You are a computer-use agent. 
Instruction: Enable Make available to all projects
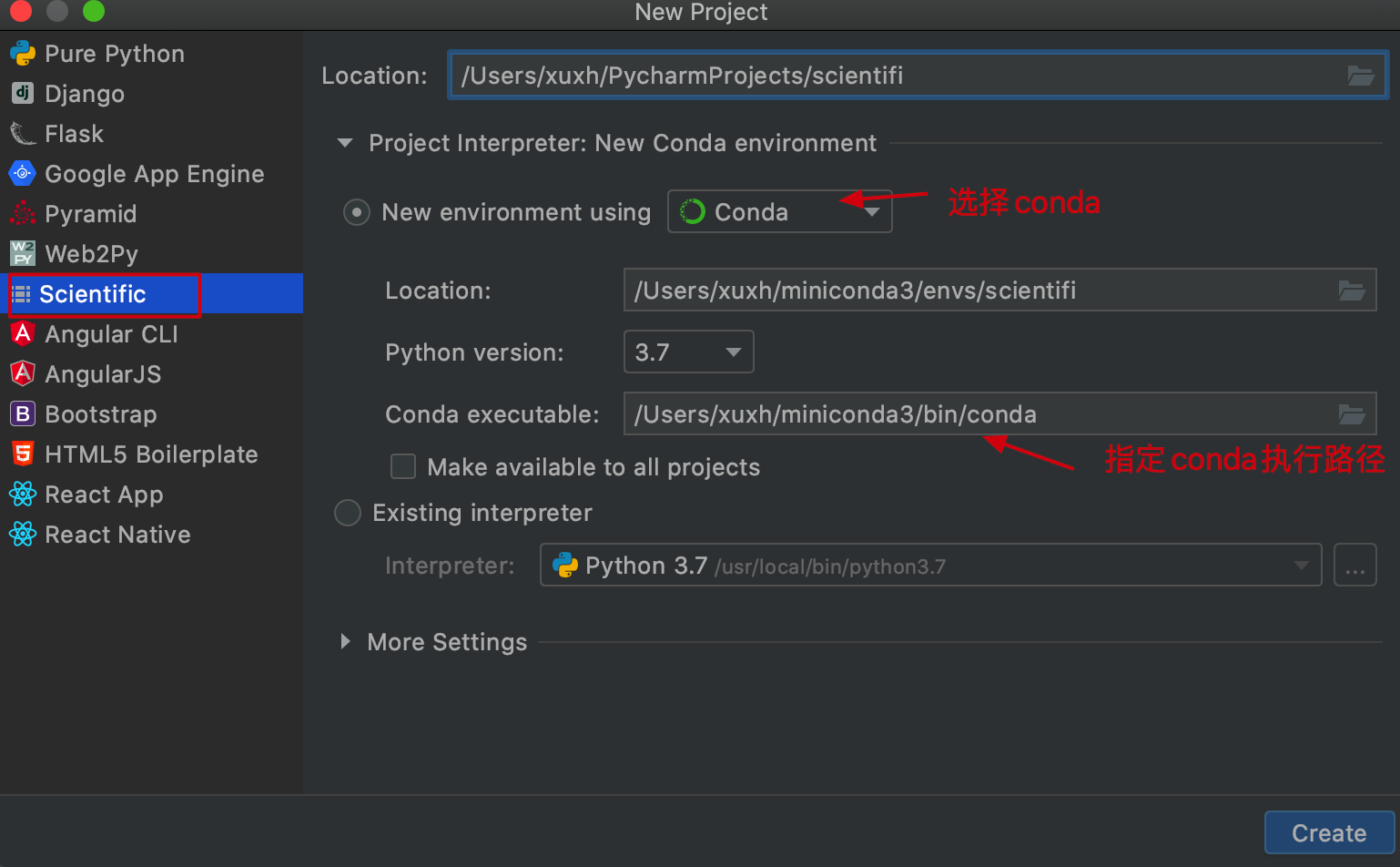coord(403,466)
